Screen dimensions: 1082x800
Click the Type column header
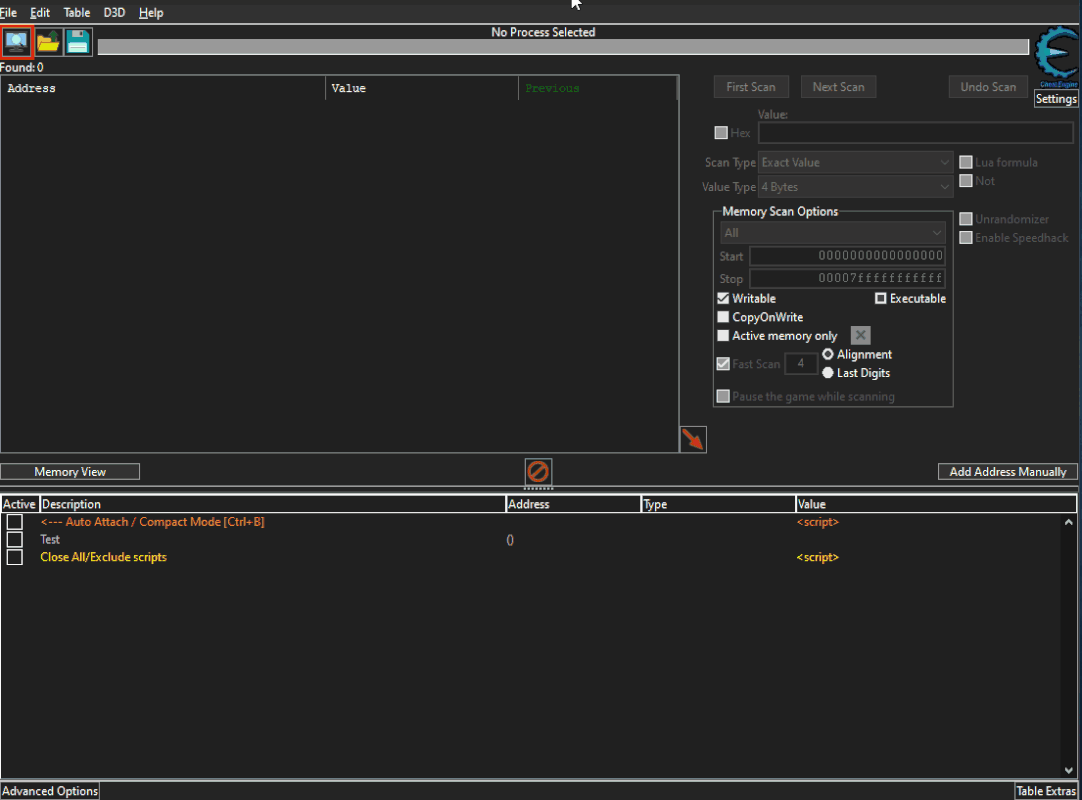718,504
